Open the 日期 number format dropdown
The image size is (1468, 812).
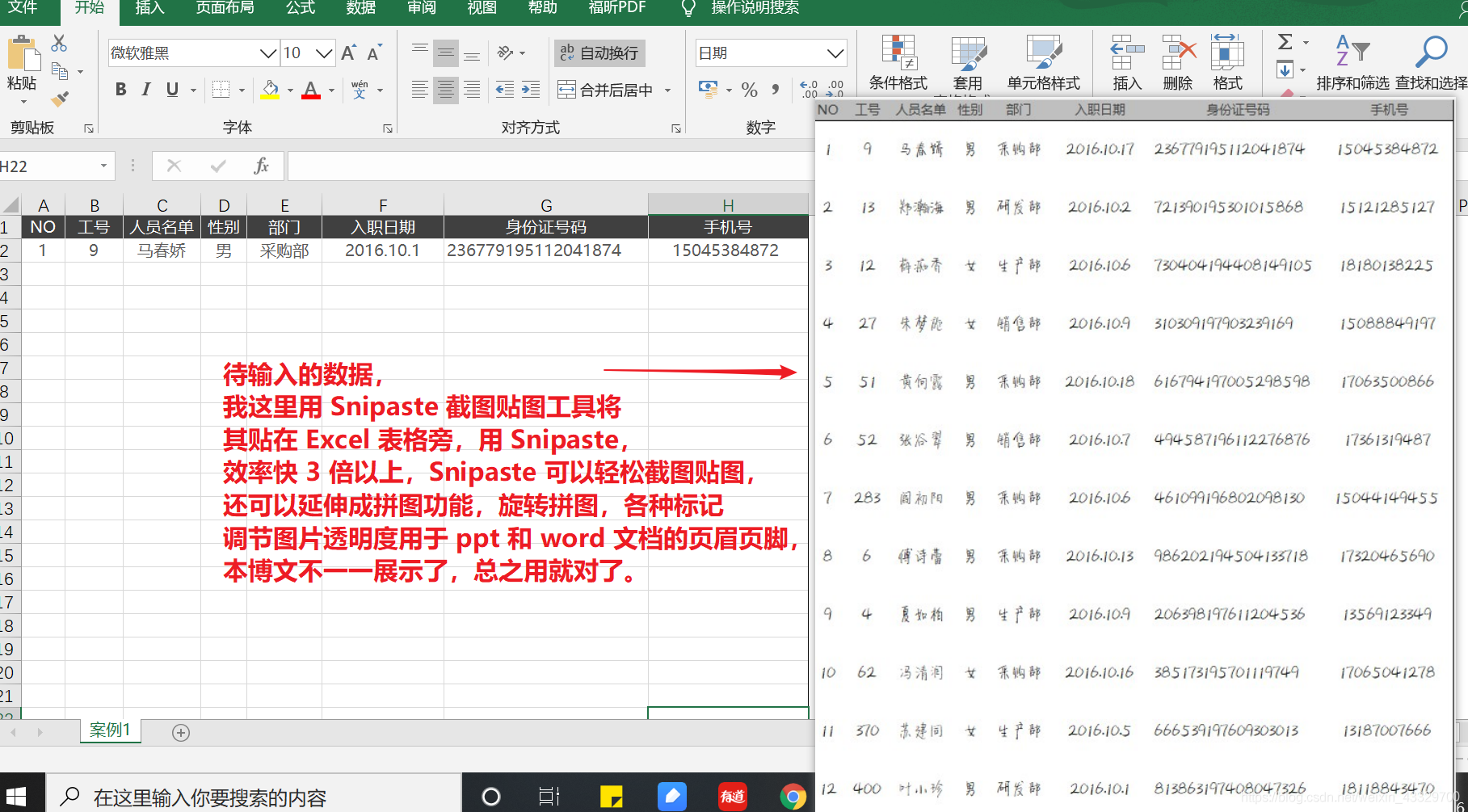pyautogui.click(x=836, y=53)
